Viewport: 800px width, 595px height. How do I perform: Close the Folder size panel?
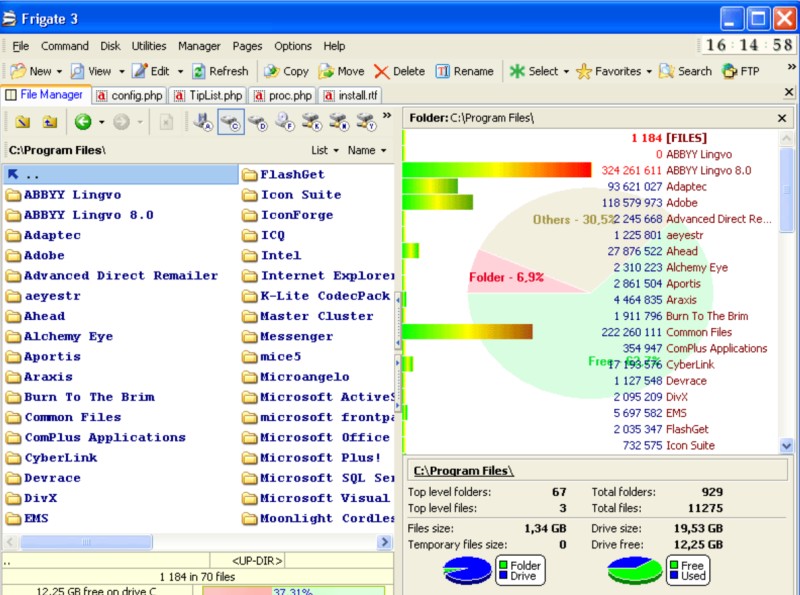point(782,118)
